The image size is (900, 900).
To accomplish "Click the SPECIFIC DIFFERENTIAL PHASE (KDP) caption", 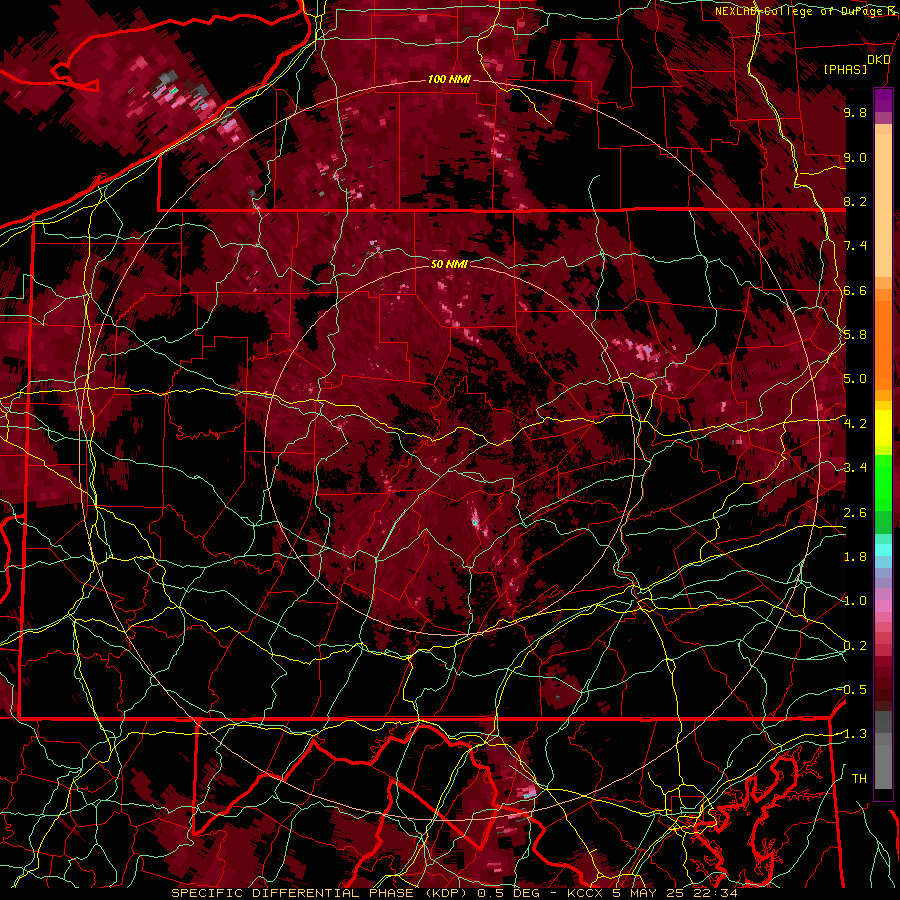I will [319, 893].
